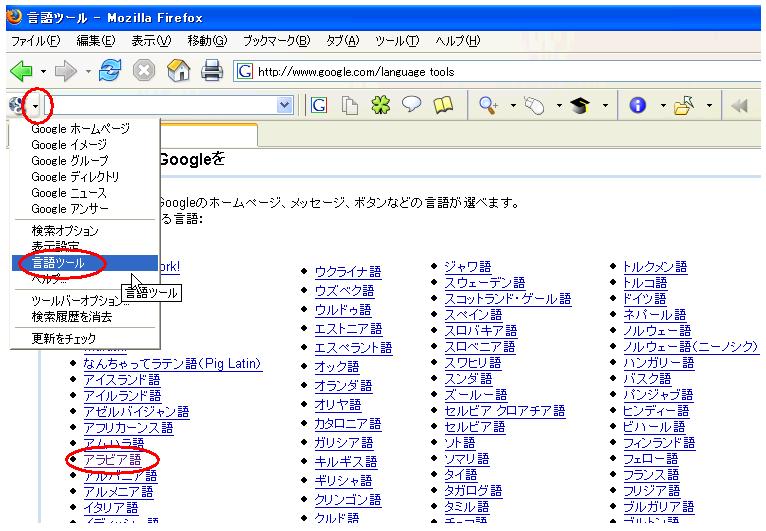Open dropdown arrow next to magnifier icon
This screenshot has width=766, height=531.
tap(513, 105)
